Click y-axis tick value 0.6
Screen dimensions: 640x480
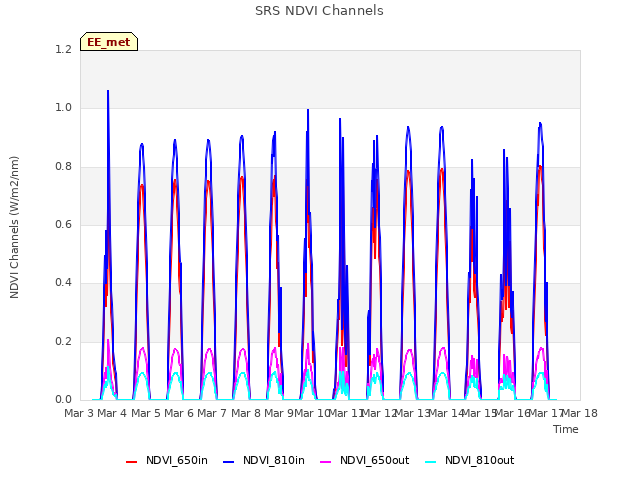(x=63, y=224)
